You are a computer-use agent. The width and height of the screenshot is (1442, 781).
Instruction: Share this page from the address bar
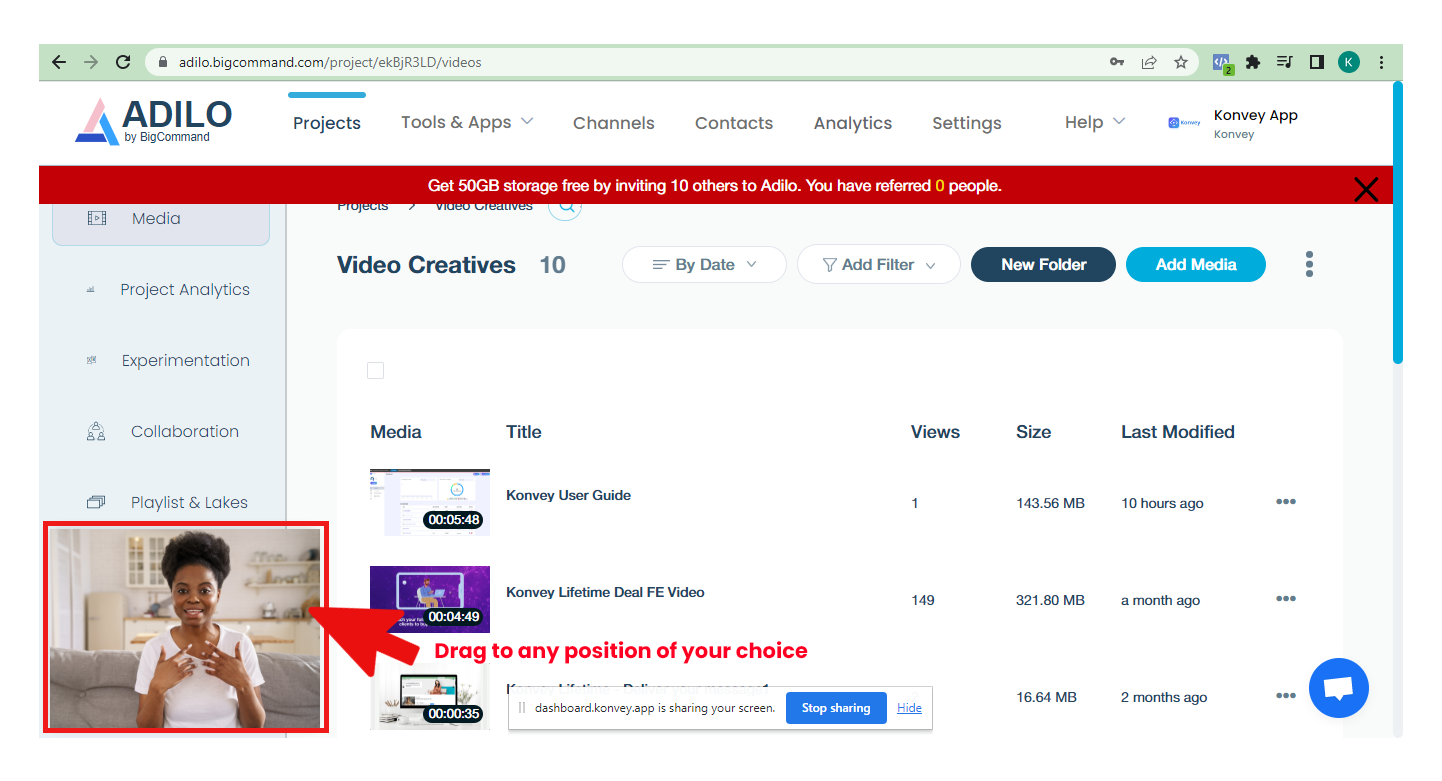tap(1149, 62)
